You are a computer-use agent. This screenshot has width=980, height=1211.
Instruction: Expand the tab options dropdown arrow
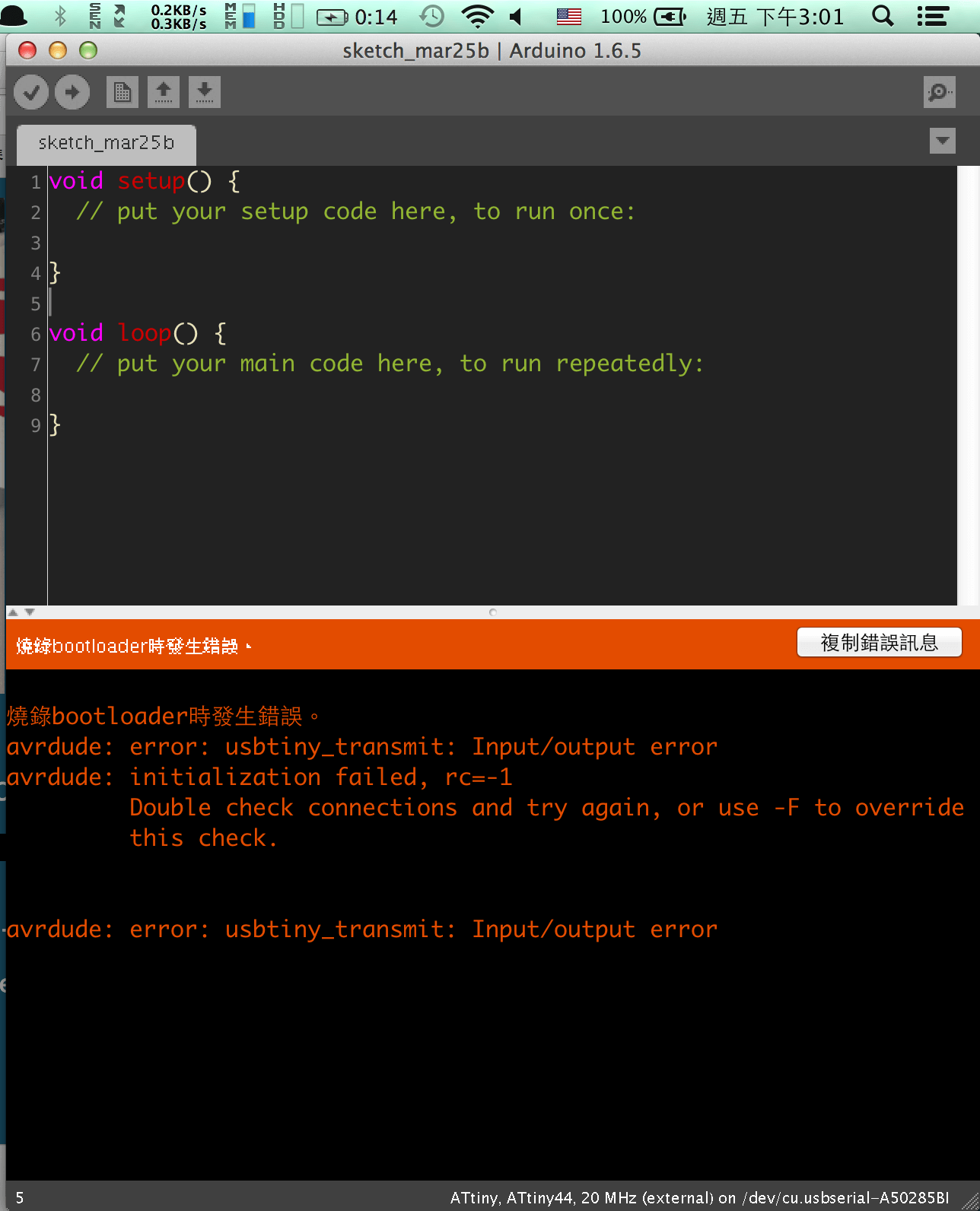pyautogui.click(x=943, y=141)
